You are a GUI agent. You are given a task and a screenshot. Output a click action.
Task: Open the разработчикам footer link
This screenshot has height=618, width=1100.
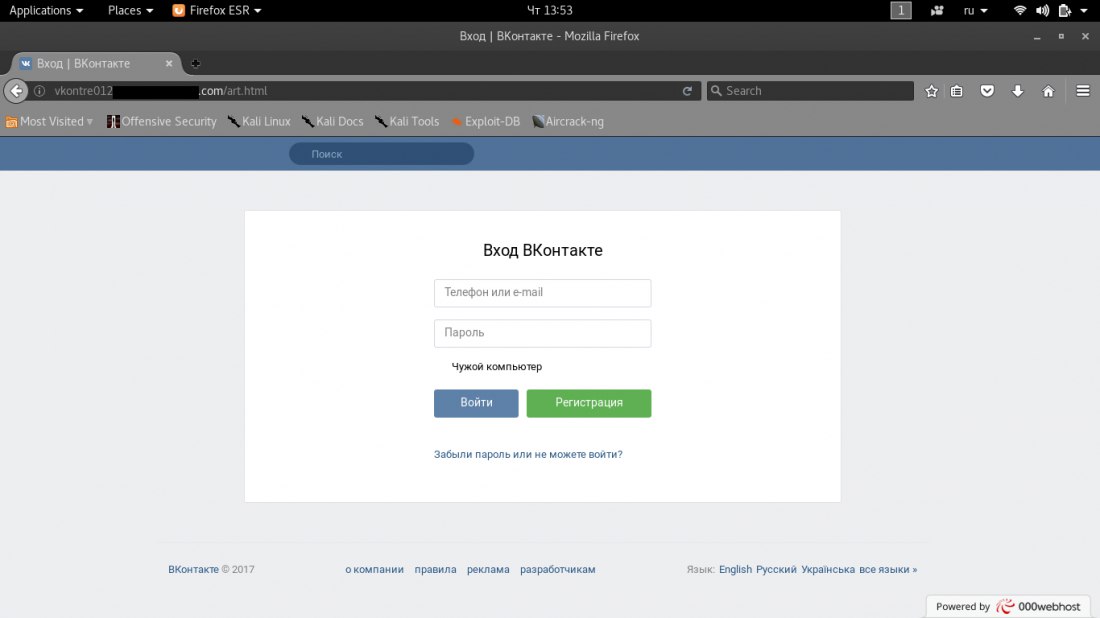557,570
